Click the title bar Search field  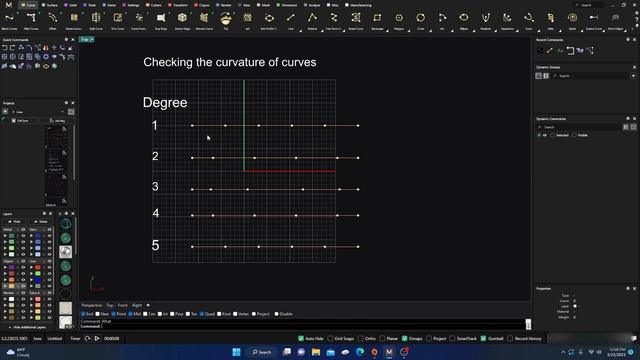(x=589, y=5)
